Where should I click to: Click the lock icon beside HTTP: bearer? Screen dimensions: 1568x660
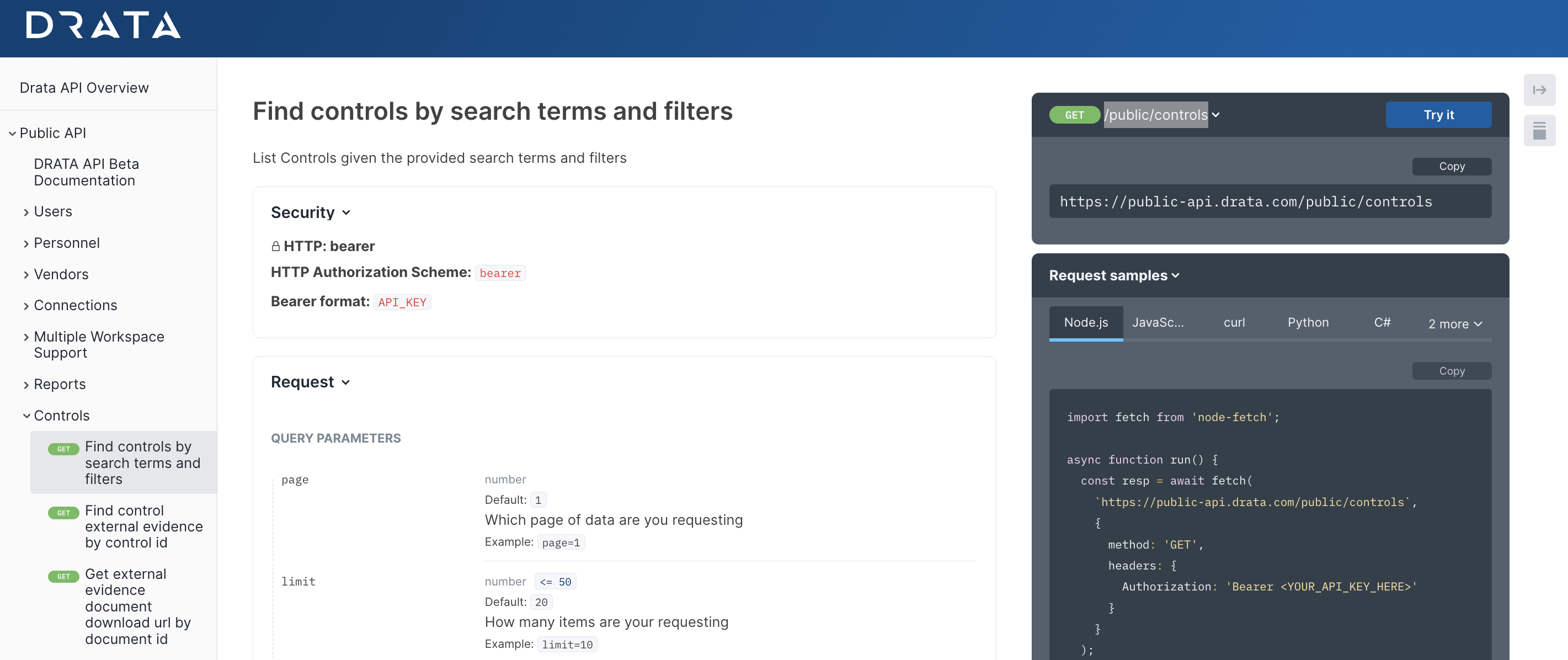[276, 246]
